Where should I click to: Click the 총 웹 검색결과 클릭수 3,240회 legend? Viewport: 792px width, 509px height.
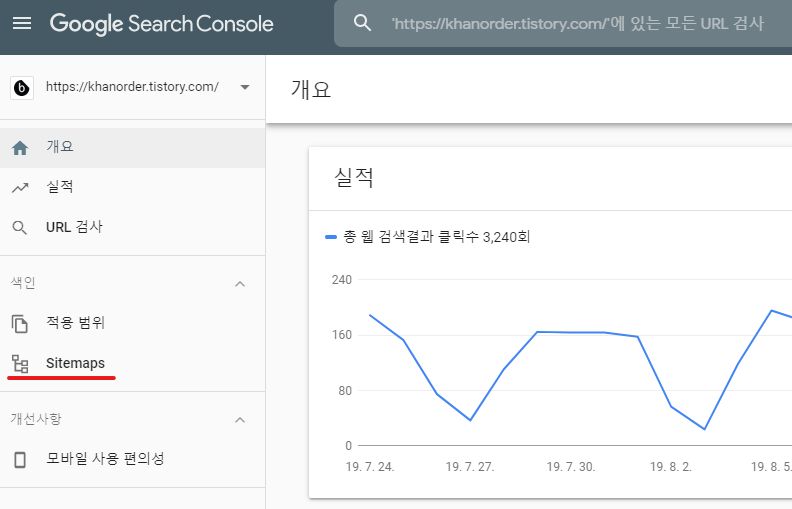coord(436,237)
